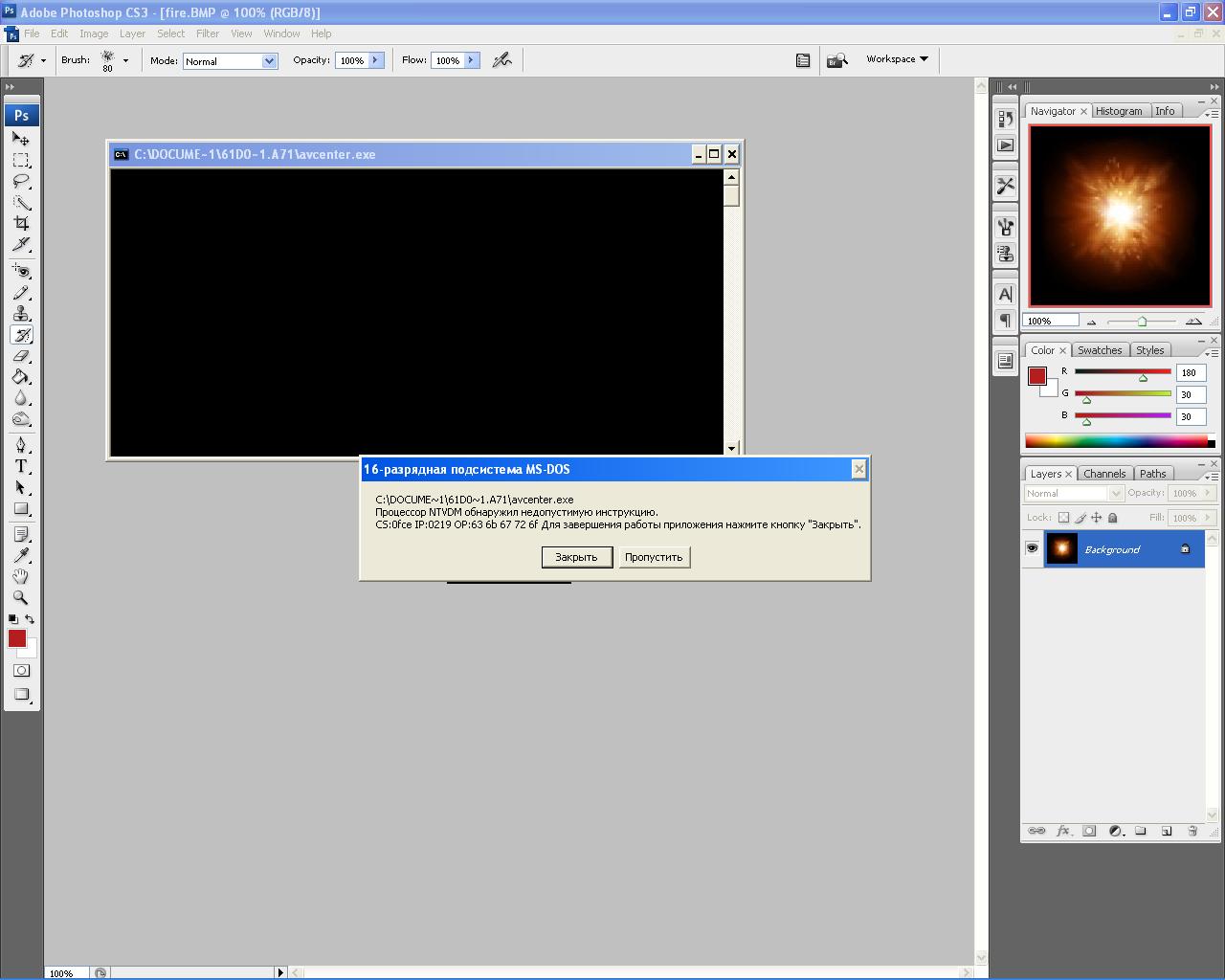Open the Opacity slider arrow
Screen dimensions: 1225x980
tap(376, 60)
